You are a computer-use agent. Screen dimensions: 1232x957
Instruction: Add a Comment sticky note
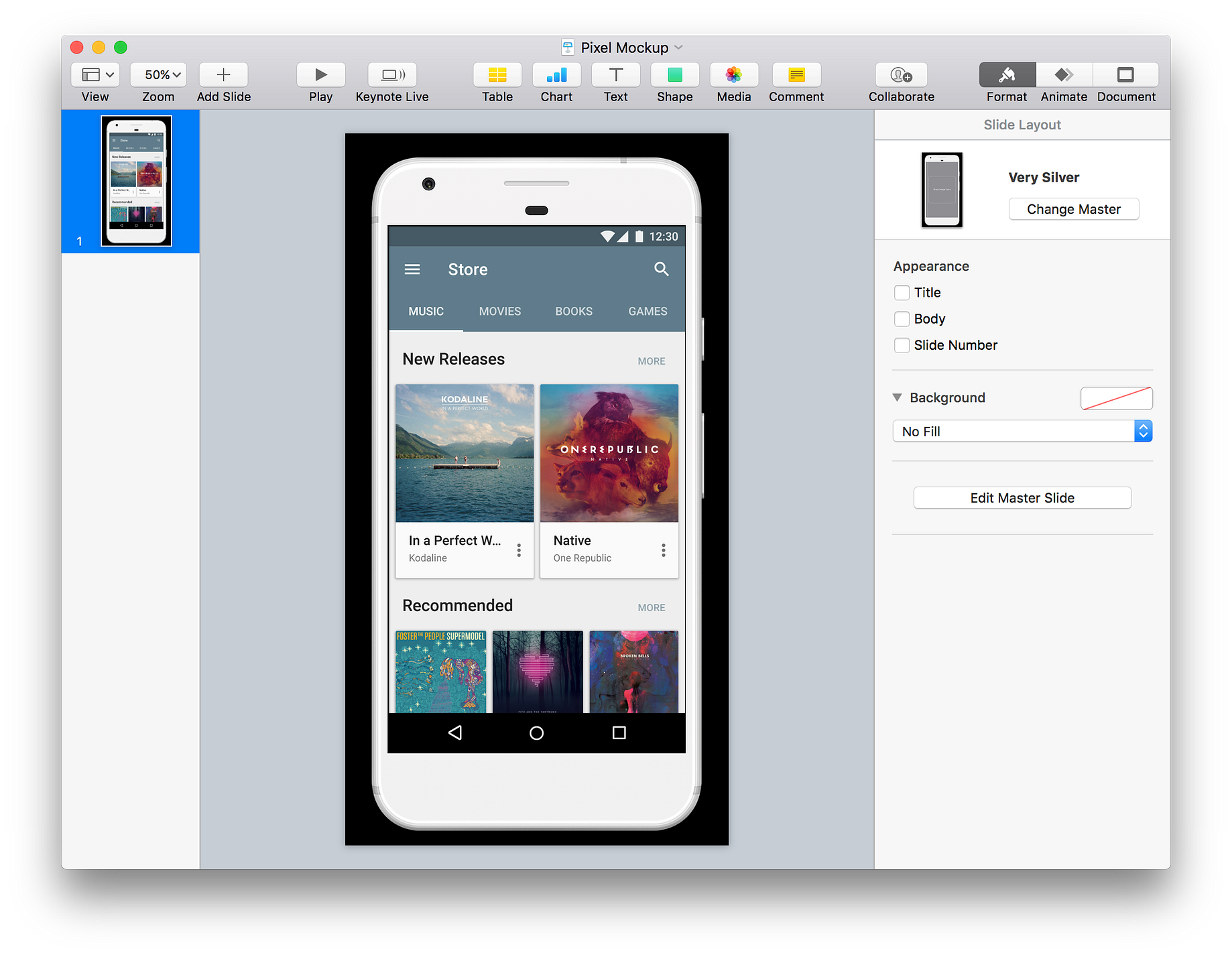pos(796,75)
